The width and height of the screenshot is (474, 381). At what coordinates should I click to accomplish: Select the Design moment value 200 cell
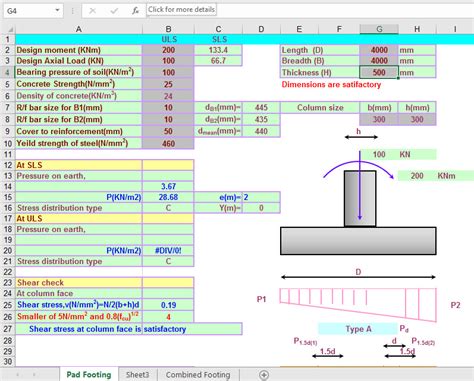(x=168, y=50)
